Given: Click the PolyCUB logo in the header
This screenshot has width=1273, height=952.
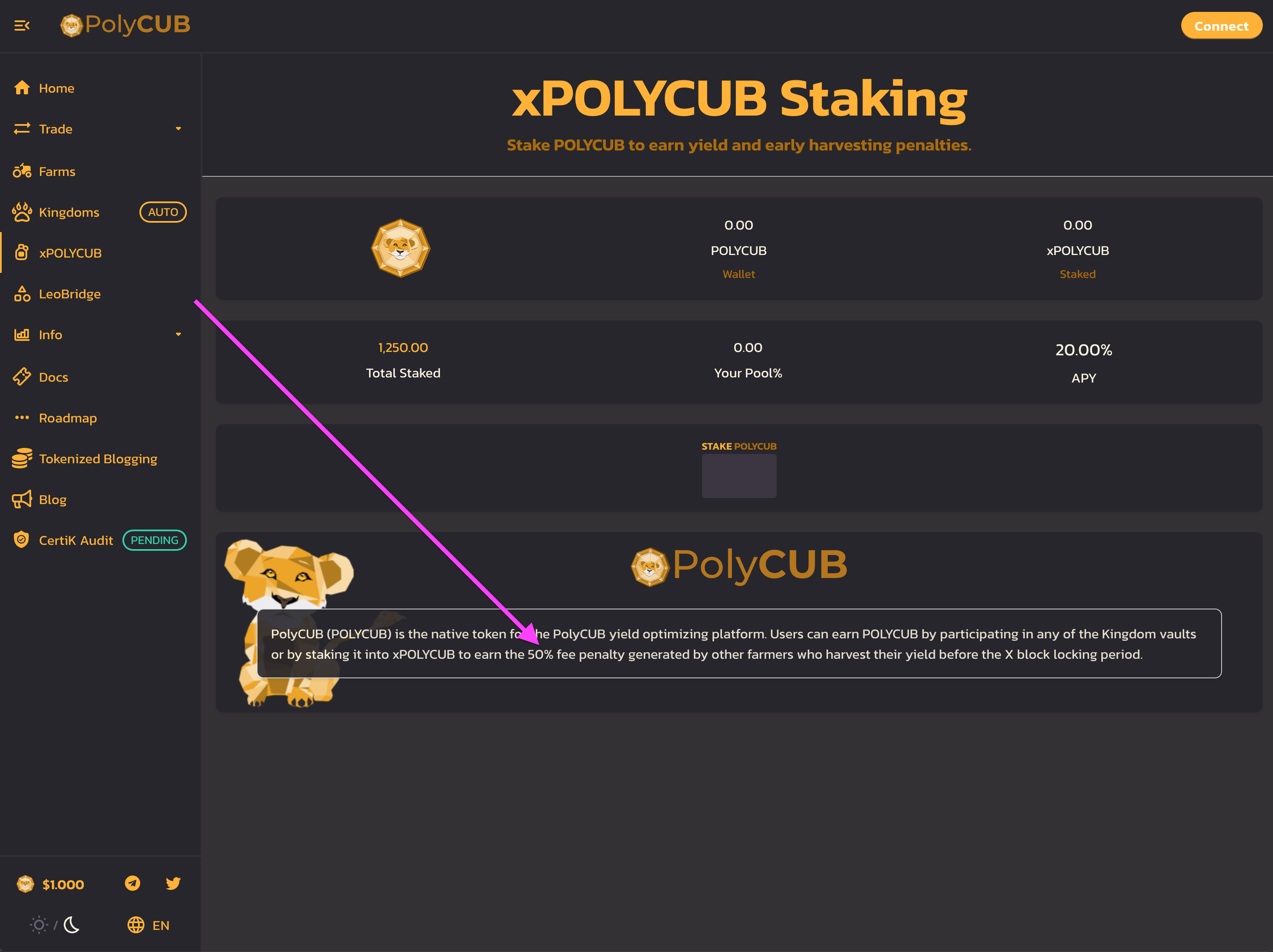Looking at the screenshot, I should [x=125, y=25].
